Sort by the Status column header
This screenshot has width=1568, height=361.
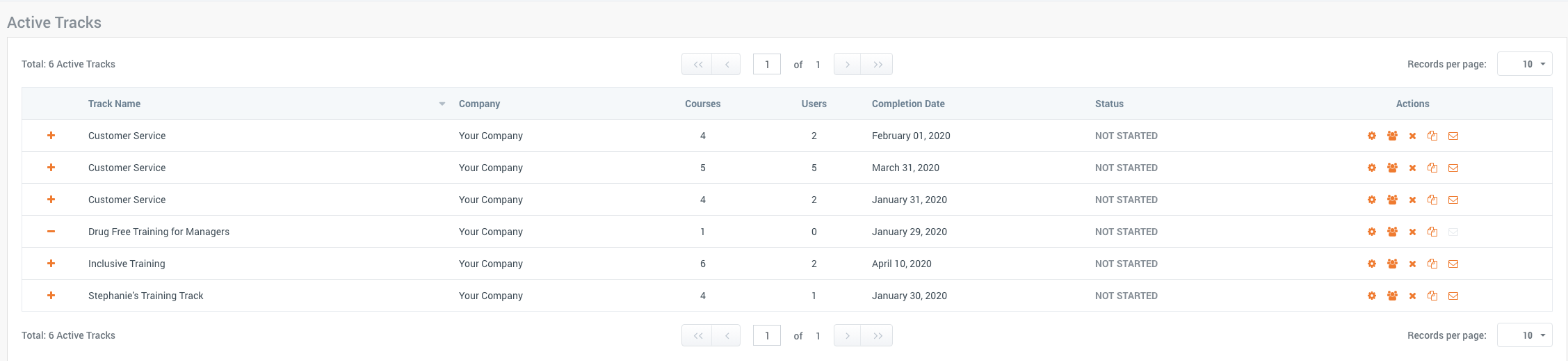(1108, 104)
